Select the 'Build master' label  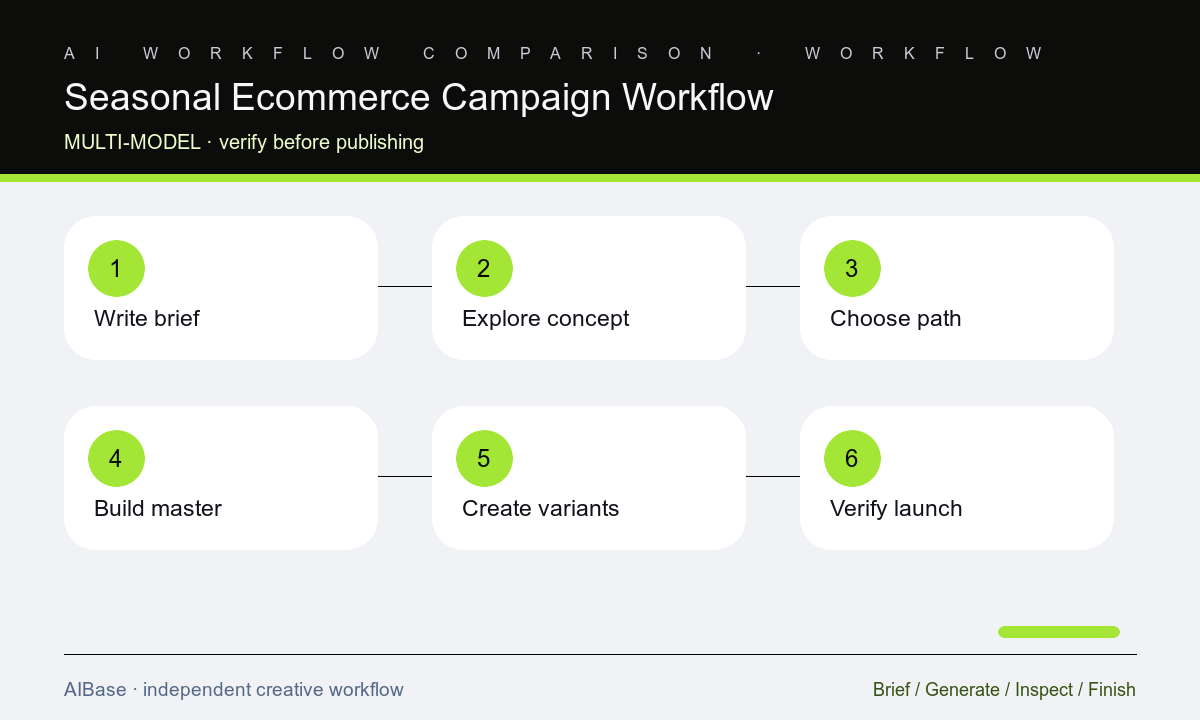[158, 508]
